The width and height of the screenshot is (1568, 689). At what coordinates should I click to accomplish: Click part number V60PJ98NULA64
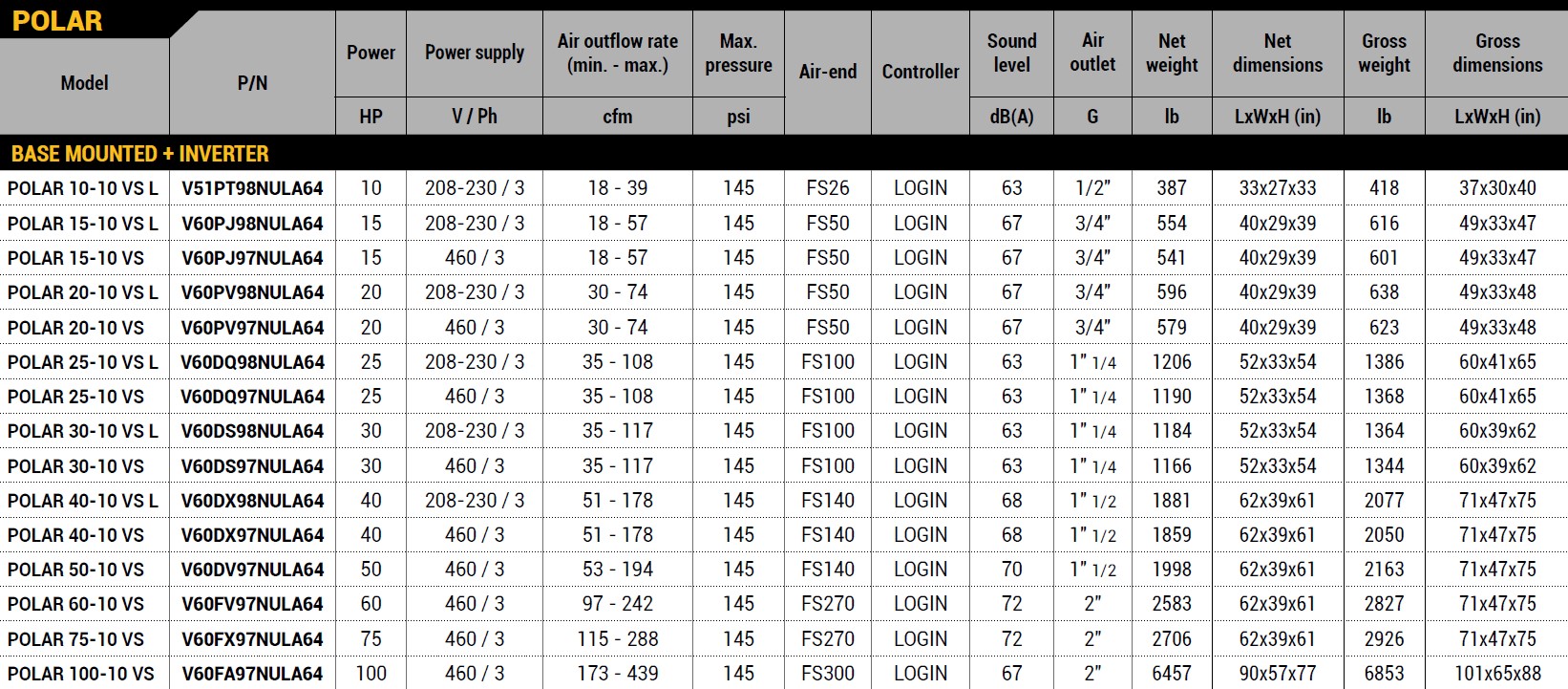coord(252,224)
